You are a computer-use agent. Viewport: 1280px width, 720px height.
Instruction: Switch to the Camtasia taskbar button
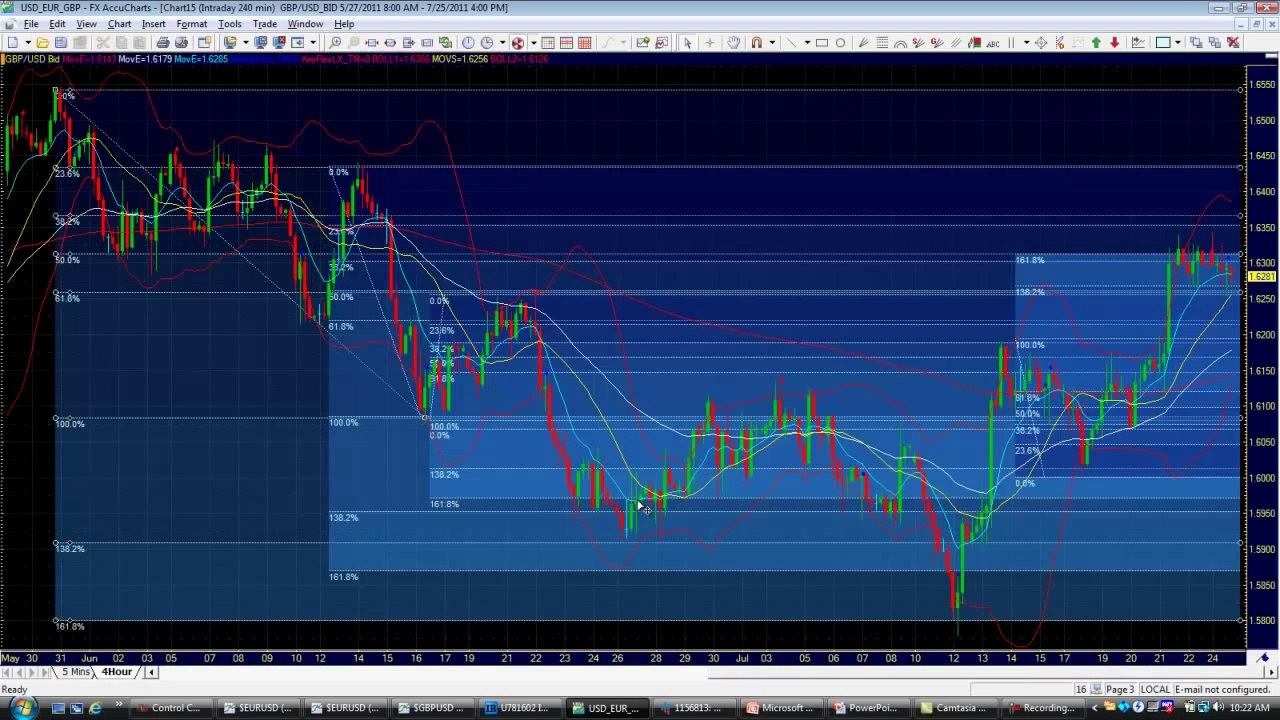click(954, 708)
